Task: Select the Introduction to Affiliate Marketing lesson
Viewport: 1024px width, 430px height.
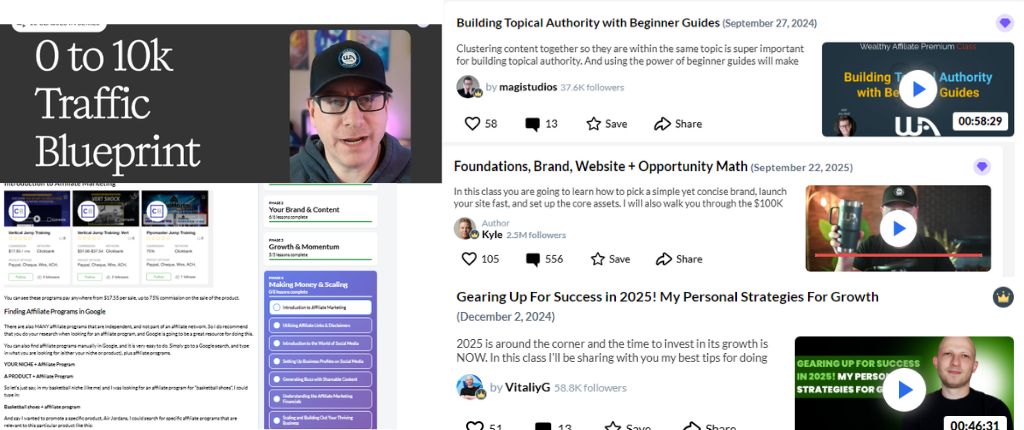Action: point(320,307)
